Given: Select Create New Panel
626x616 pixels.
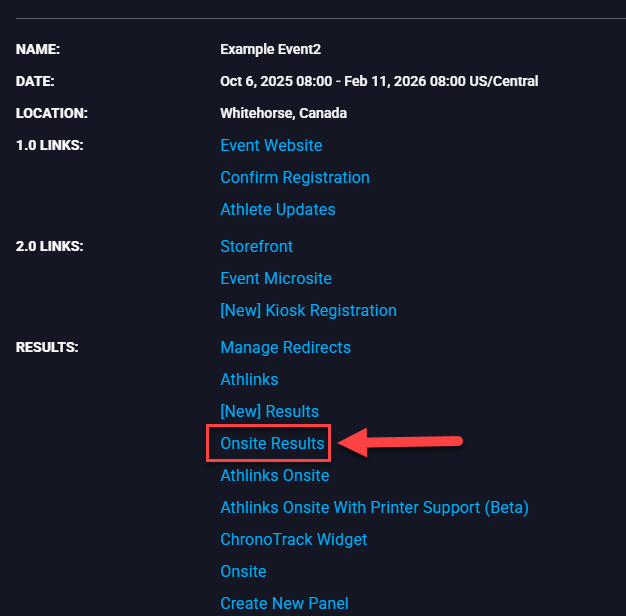Looking at the screenshot, I should coord(284,604).
